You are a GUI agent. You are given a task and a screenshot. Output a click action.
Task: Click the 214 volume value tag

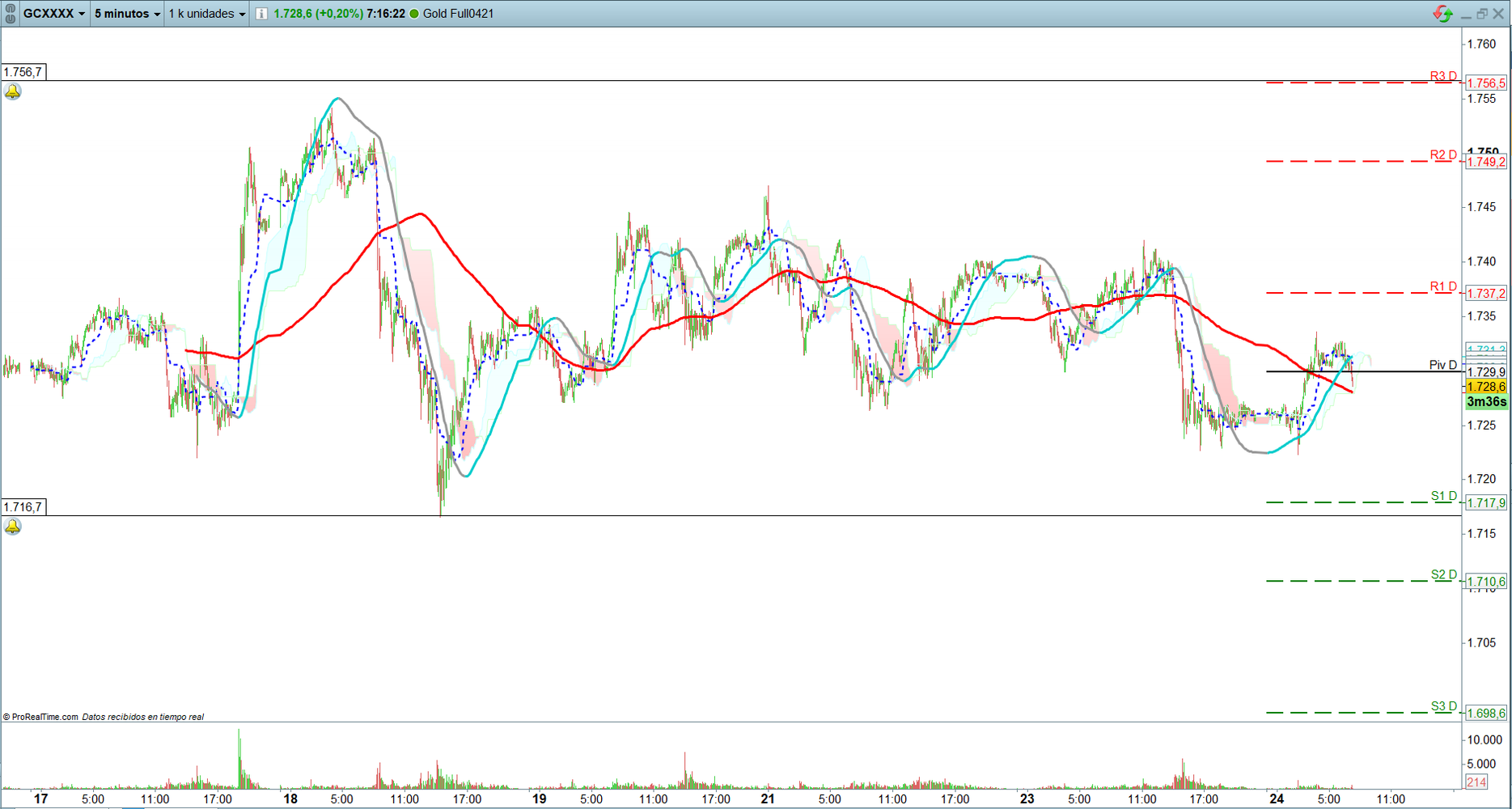1476,782
